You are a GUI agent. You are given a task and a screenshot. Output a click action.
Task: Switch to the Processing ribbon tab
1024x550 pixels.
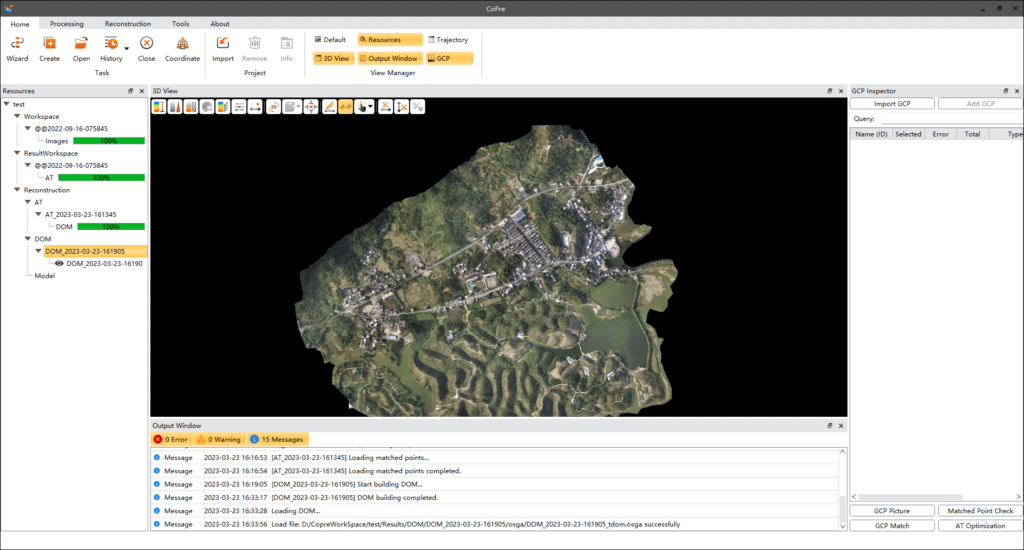tap(67, 23)
